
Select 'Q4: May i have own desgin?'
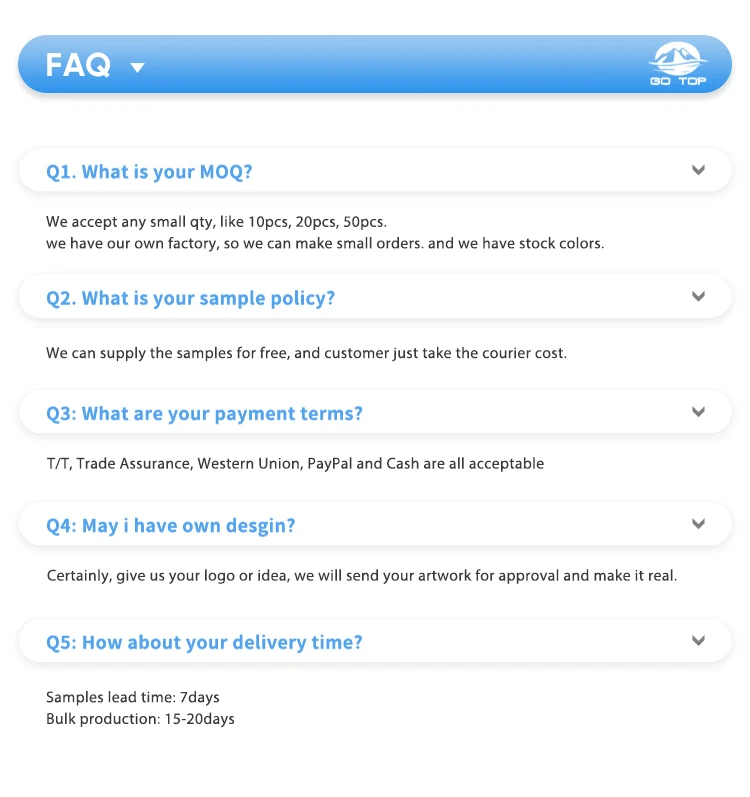(171, 525)
